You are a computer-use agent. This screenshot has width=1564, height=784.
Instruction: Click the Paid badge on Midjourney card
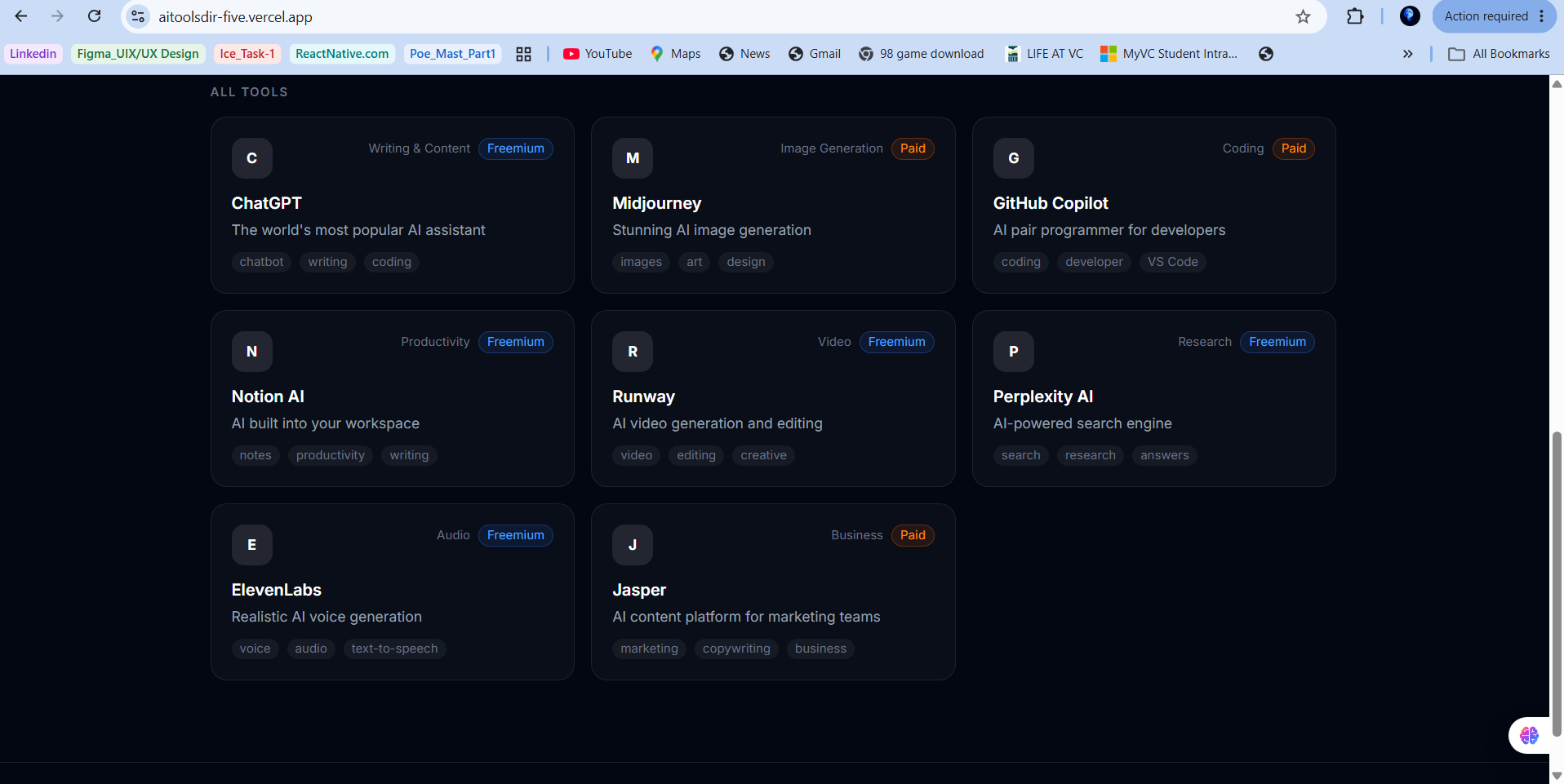pos(913,148)
